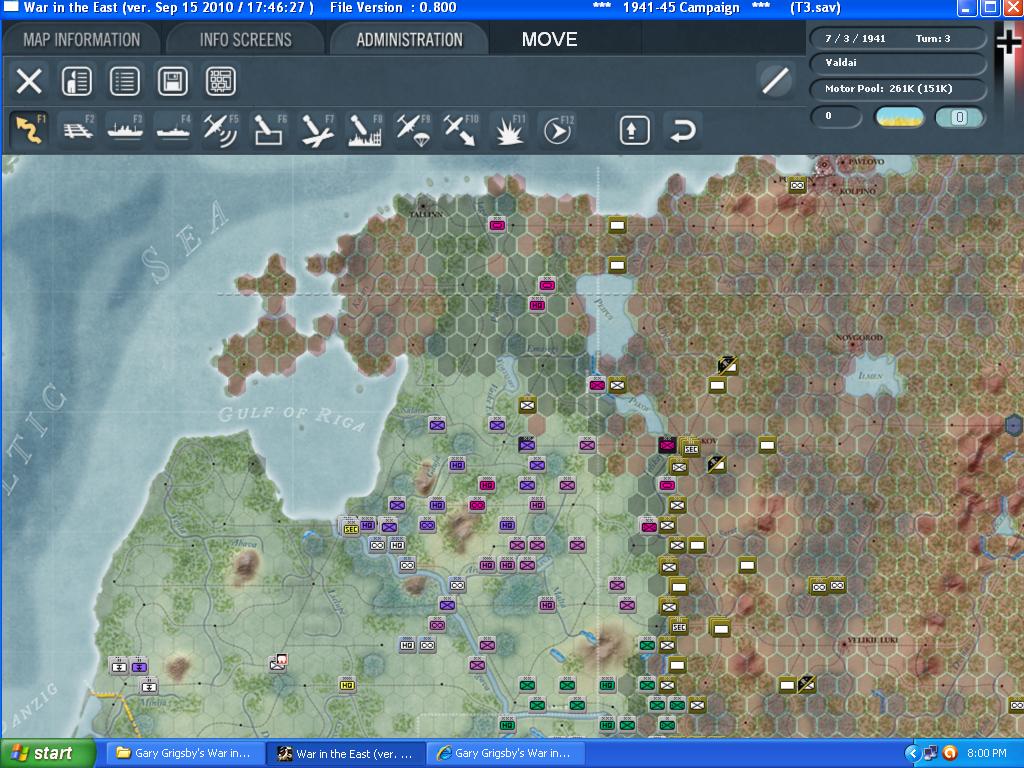This screenshot has width=1024, height=768.
Task: Open the INFO SCREENS tab
Action: [246, 39]
